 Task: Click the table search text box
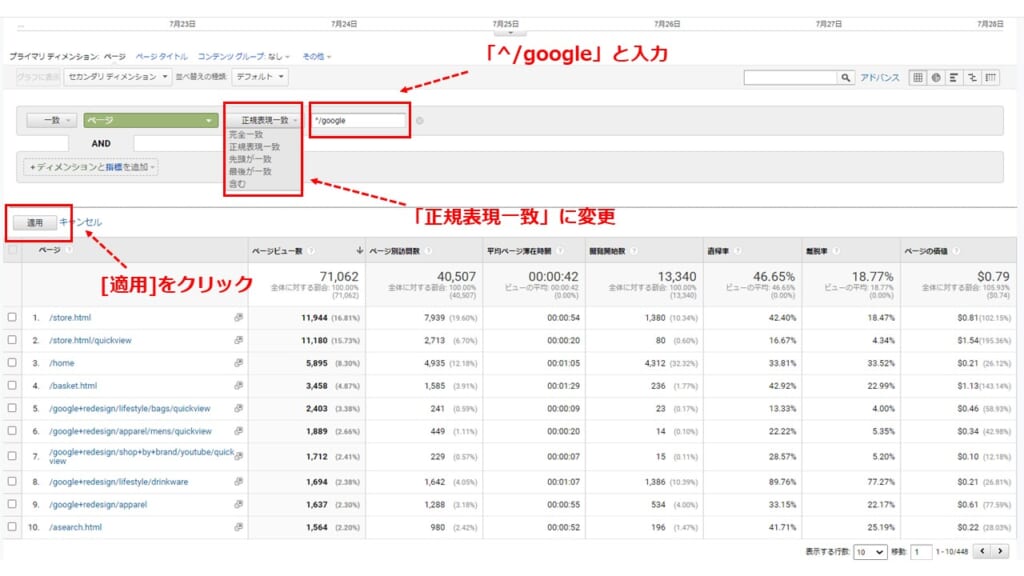(791, 78)
